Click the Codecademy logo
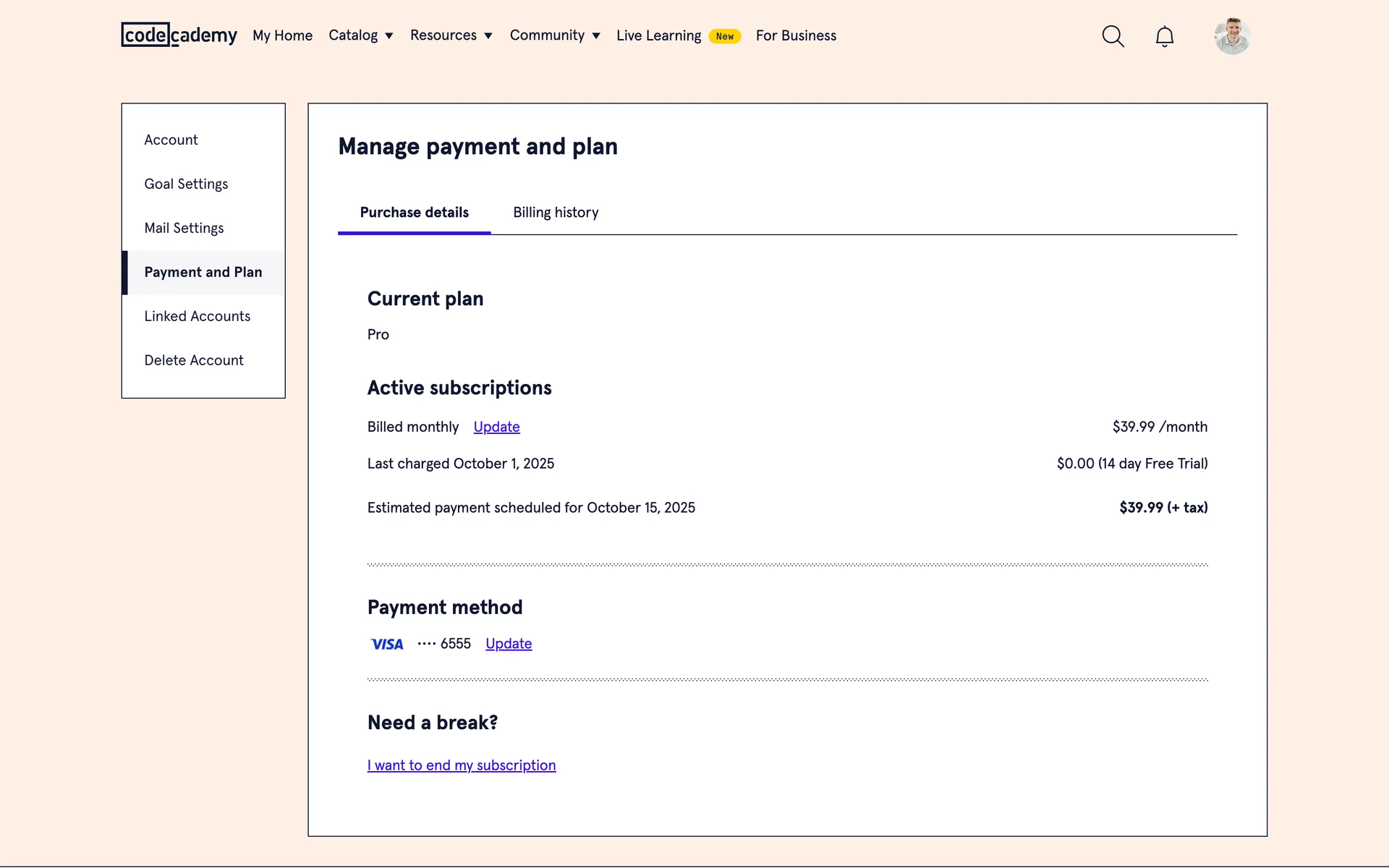The image size is (1389, 868). 179,35
